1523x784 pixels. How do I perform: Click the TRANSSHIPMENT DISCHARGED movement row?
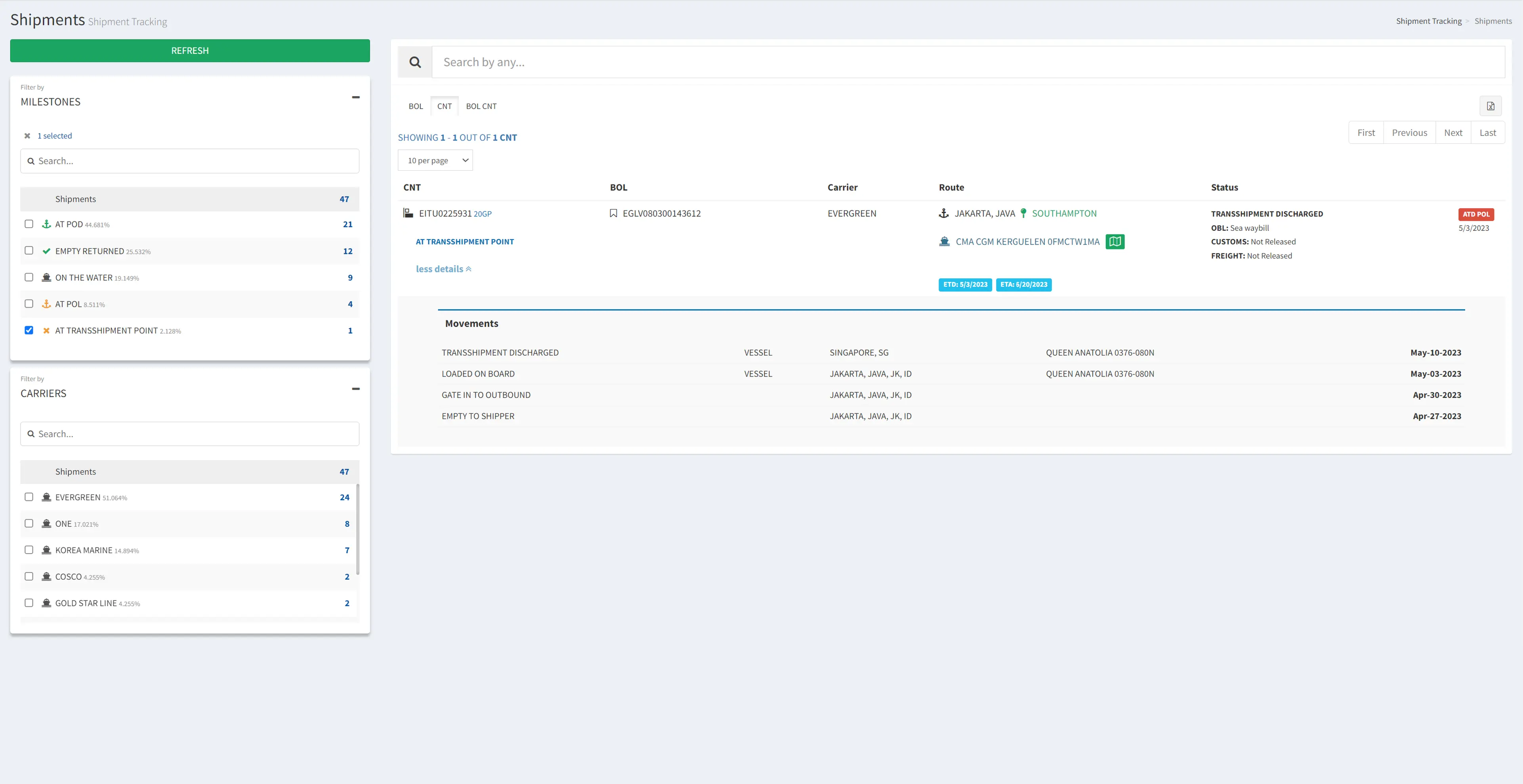click(x=951, y=353)
